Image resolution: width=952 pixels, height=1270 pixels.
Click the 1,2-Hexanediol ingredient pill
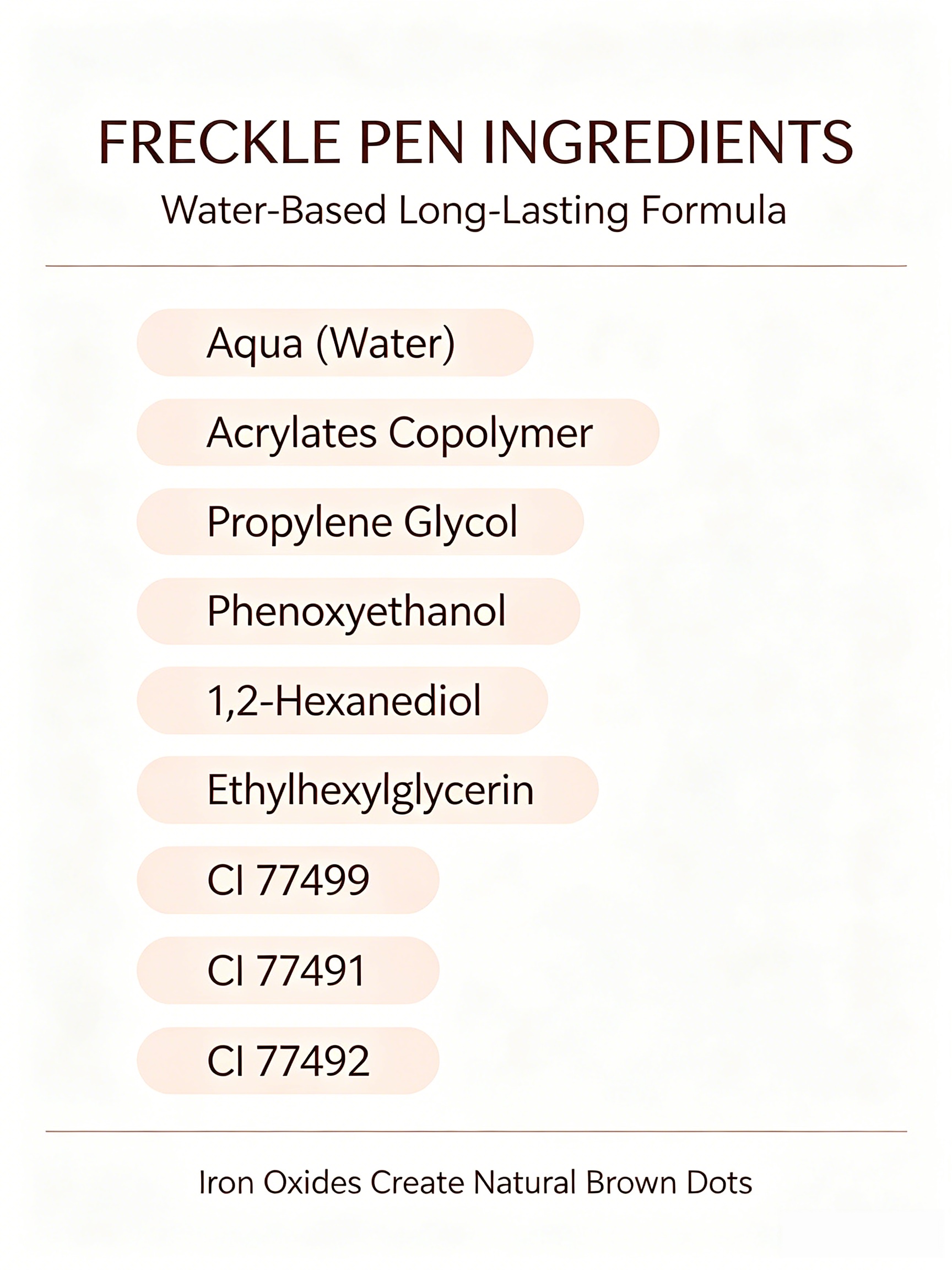[x=342, y=701]
